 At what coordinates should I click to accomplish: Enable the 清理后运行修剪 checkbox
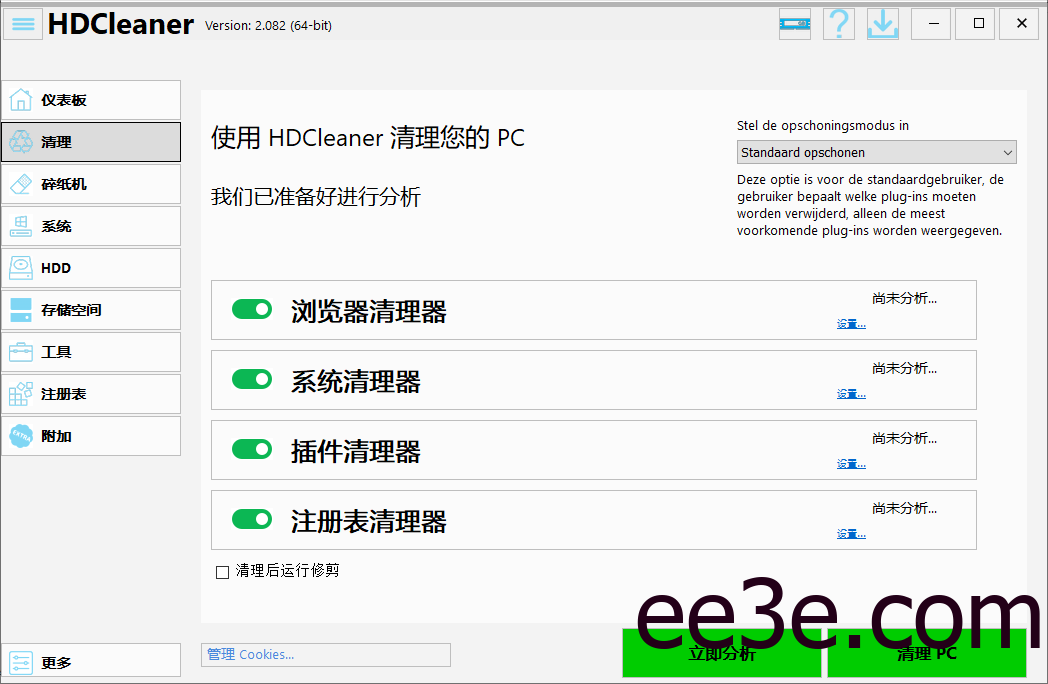click(x=221, y=570)
